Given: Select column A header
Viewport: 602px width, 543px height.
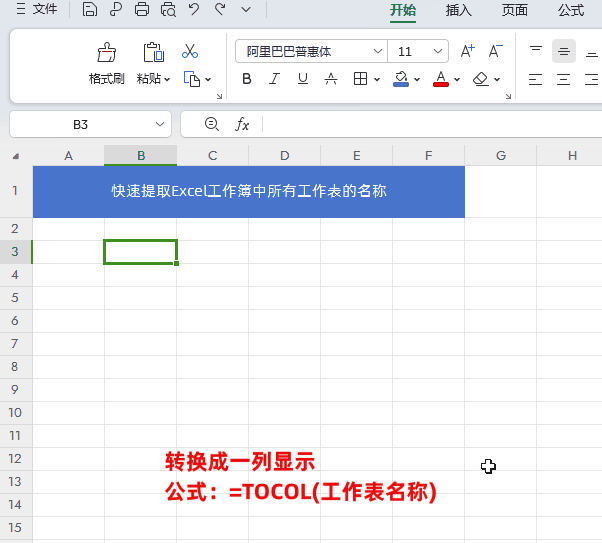Looking at the screenshot, I should [x=68, y=156].
